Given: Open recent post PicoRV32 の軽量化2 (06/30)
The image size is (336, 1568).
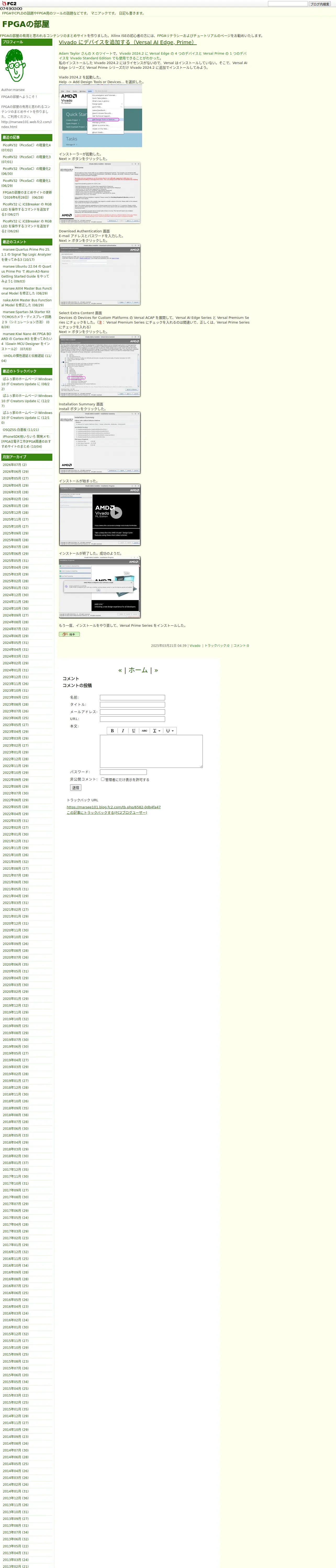Looking at the screenshot, I should [x=26, y=171].
